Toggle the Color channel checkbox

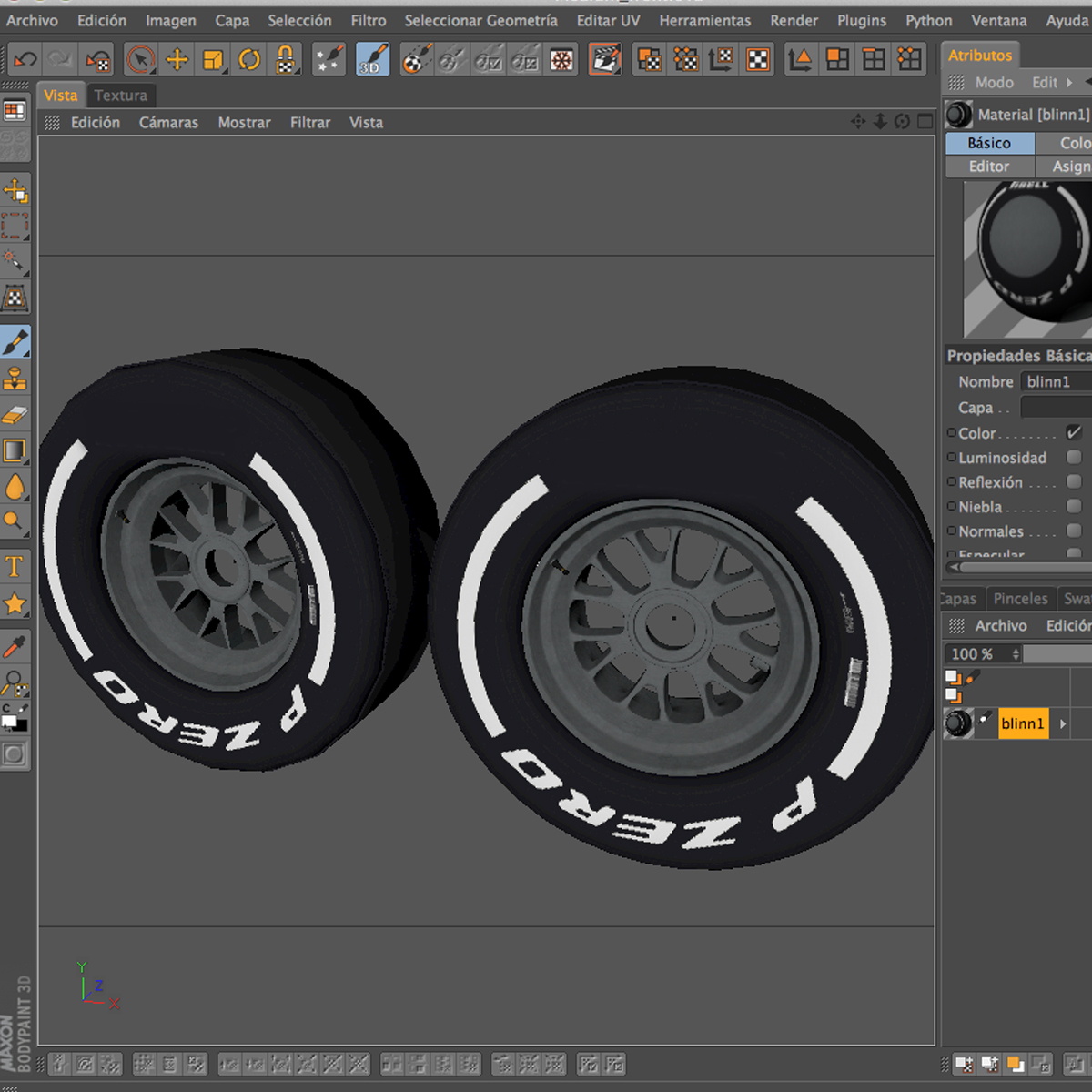coord(1074,433)
